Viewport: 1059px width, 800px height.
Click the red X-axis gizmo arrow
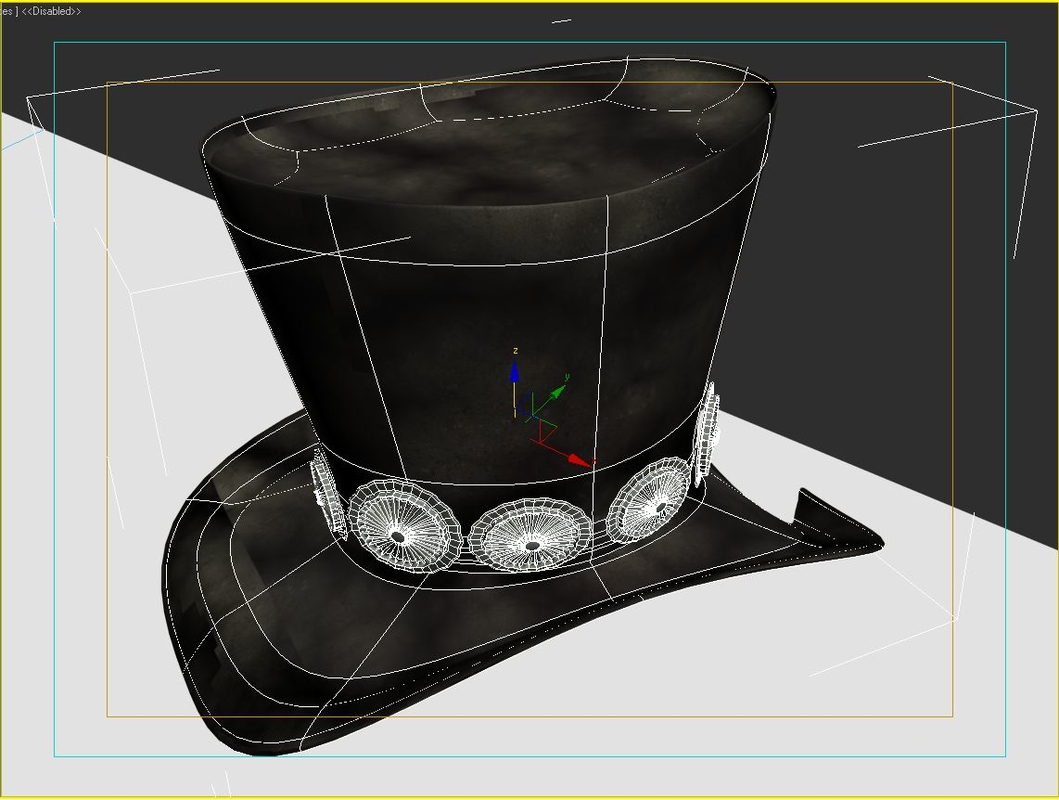click(577, 459)
